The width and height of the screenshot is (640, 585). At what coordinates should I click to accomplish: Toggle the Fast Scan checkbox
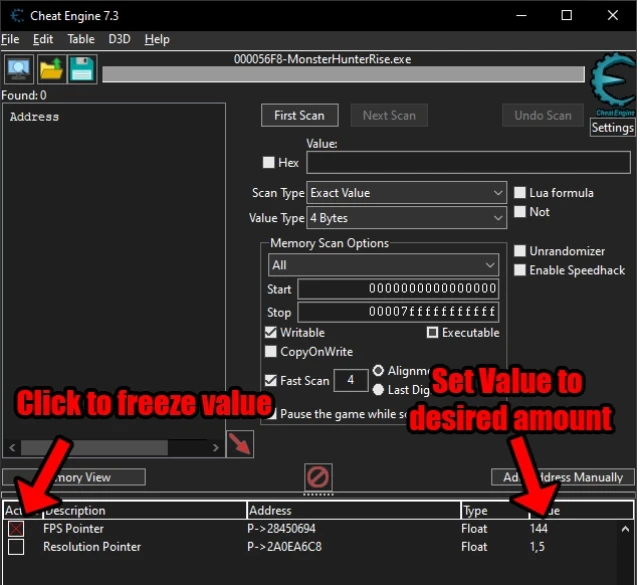click(271, 380)
